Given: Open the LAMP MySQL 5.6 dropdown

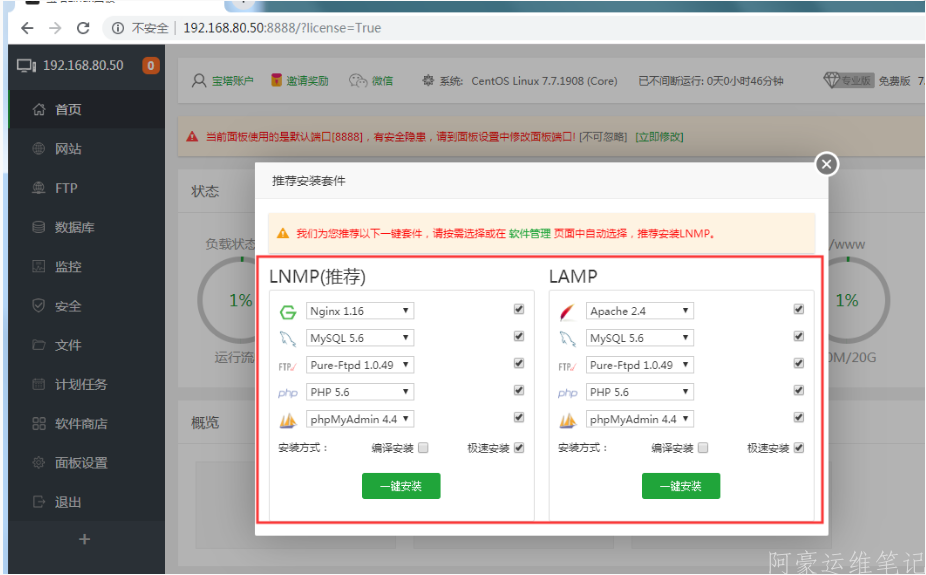Looking at the screenshot, I should tap(639, 338).
